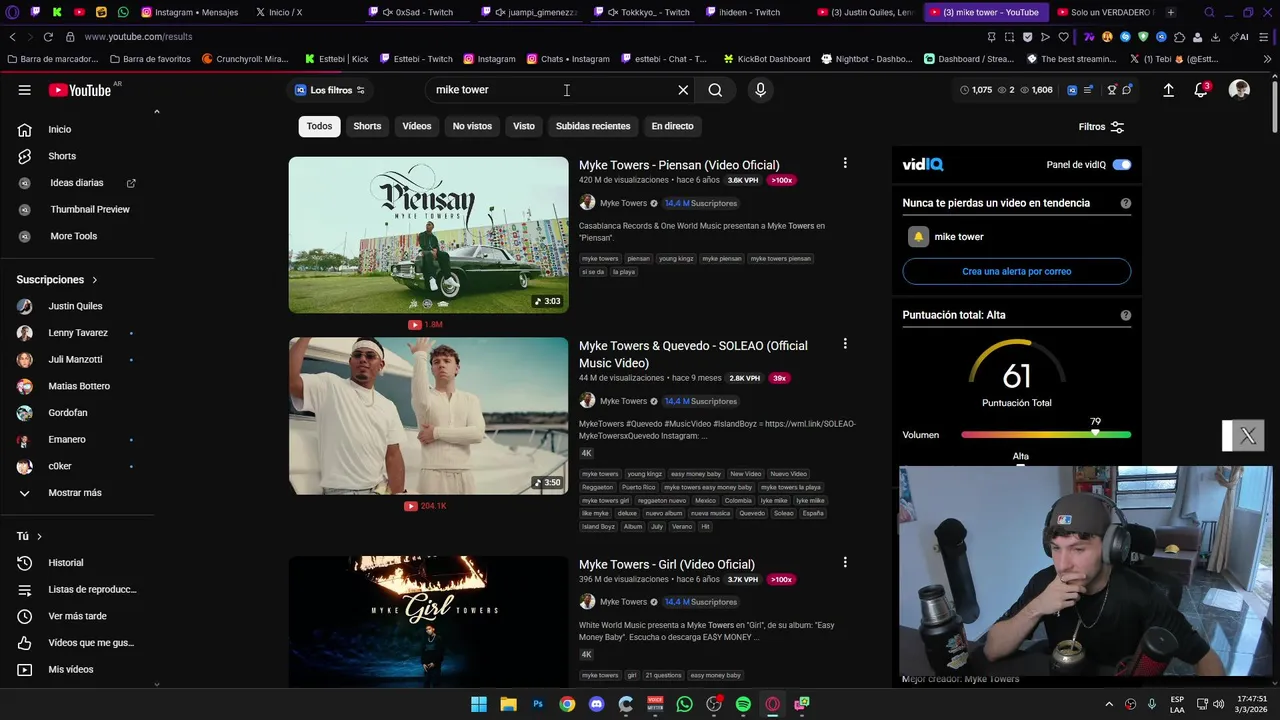Select the Todos filter chip
The width and height of the screenshot is (1280, 720).
319,126
